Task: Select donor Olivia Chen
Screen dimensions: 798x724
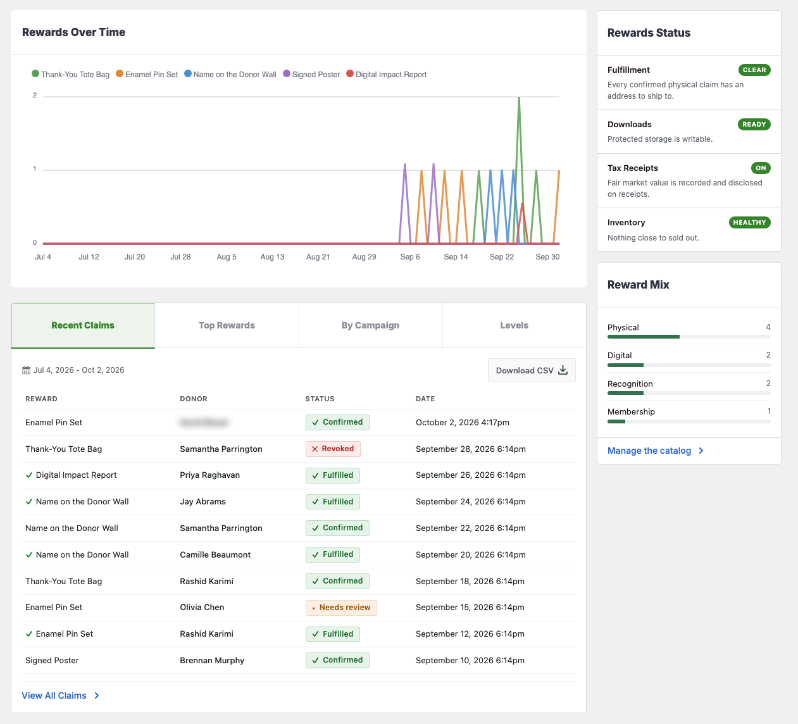Action: pos(202,607)
